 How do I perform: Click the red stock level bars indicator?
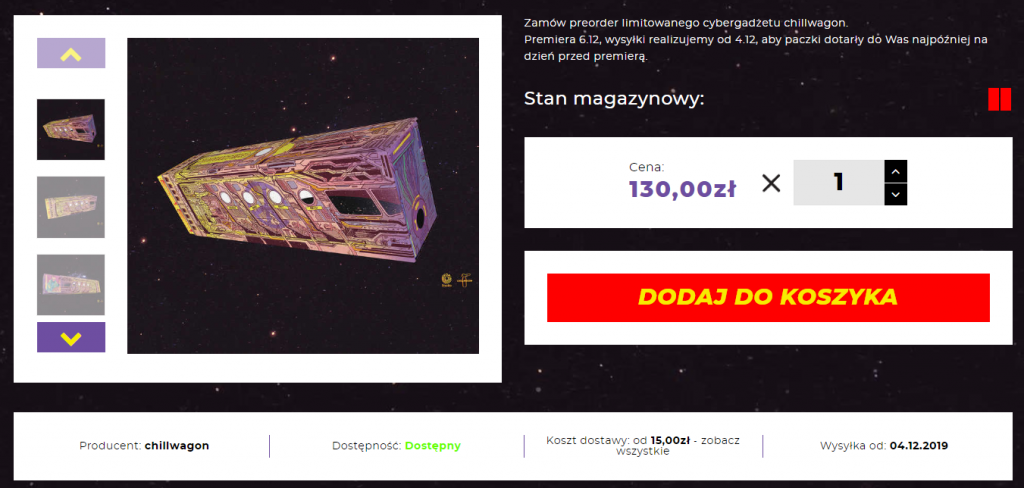(x=999, y=99)
